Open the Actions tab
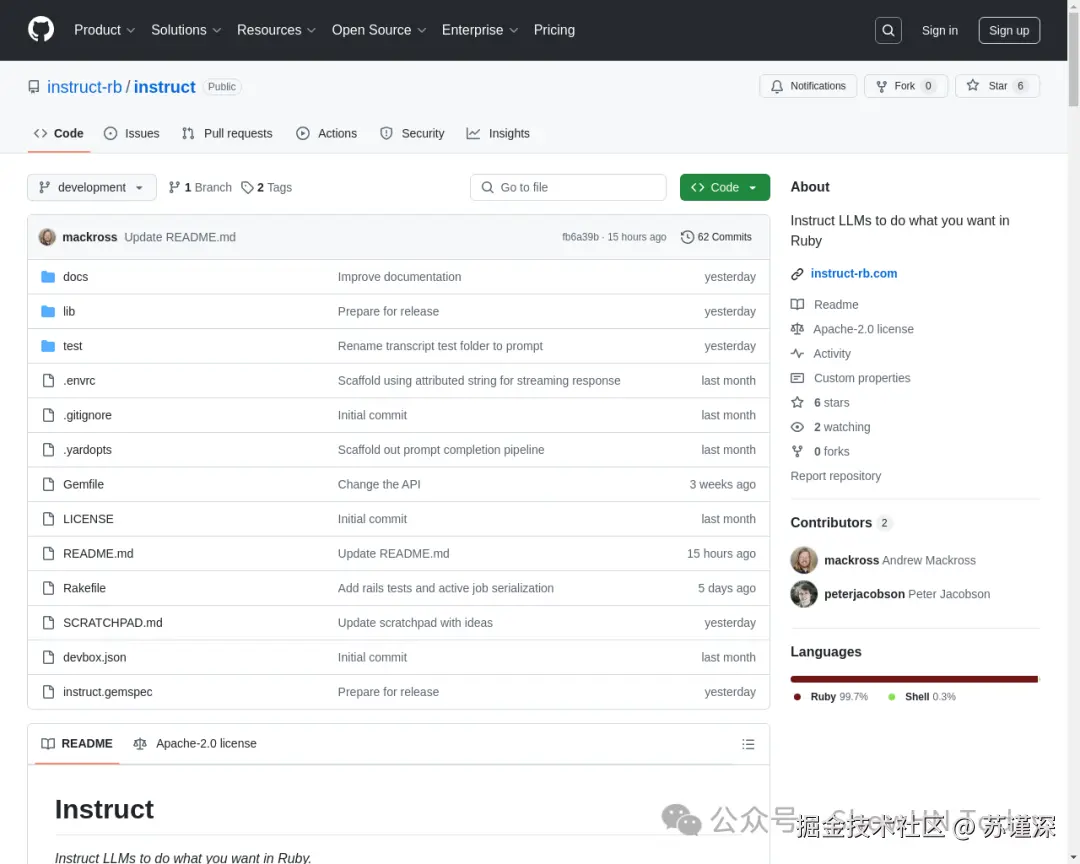Screen dimensions: 1080x864 (x=326, y=134)
